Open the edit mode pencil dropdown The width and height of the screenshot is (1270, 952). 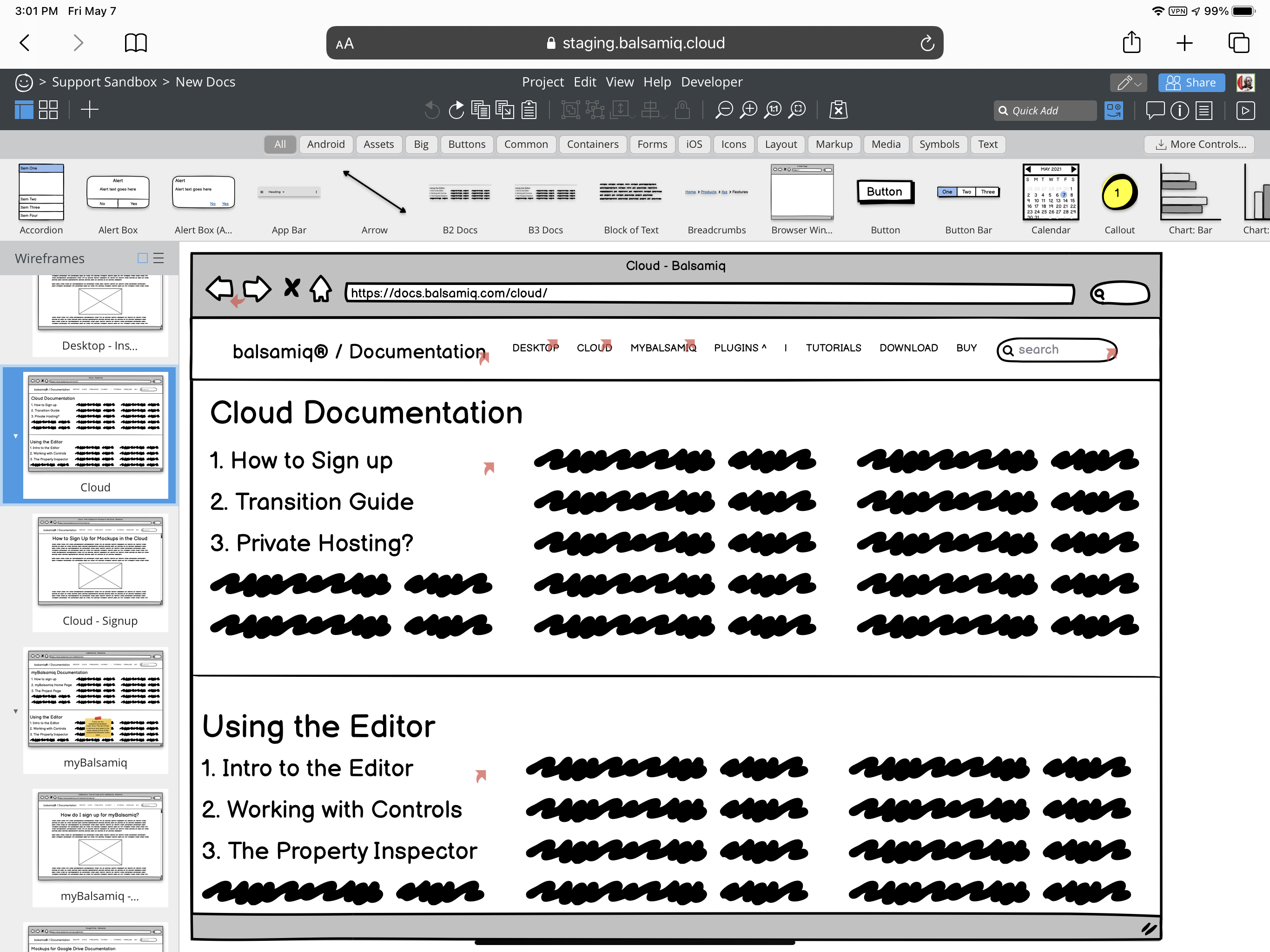coord(1128,83)
